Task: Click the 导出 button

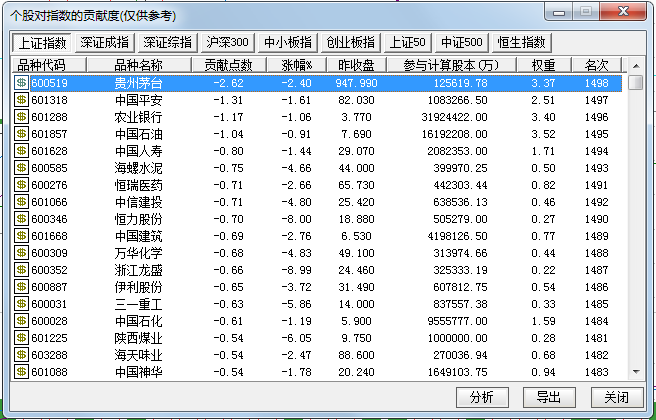Action: [x=549, y=397]
